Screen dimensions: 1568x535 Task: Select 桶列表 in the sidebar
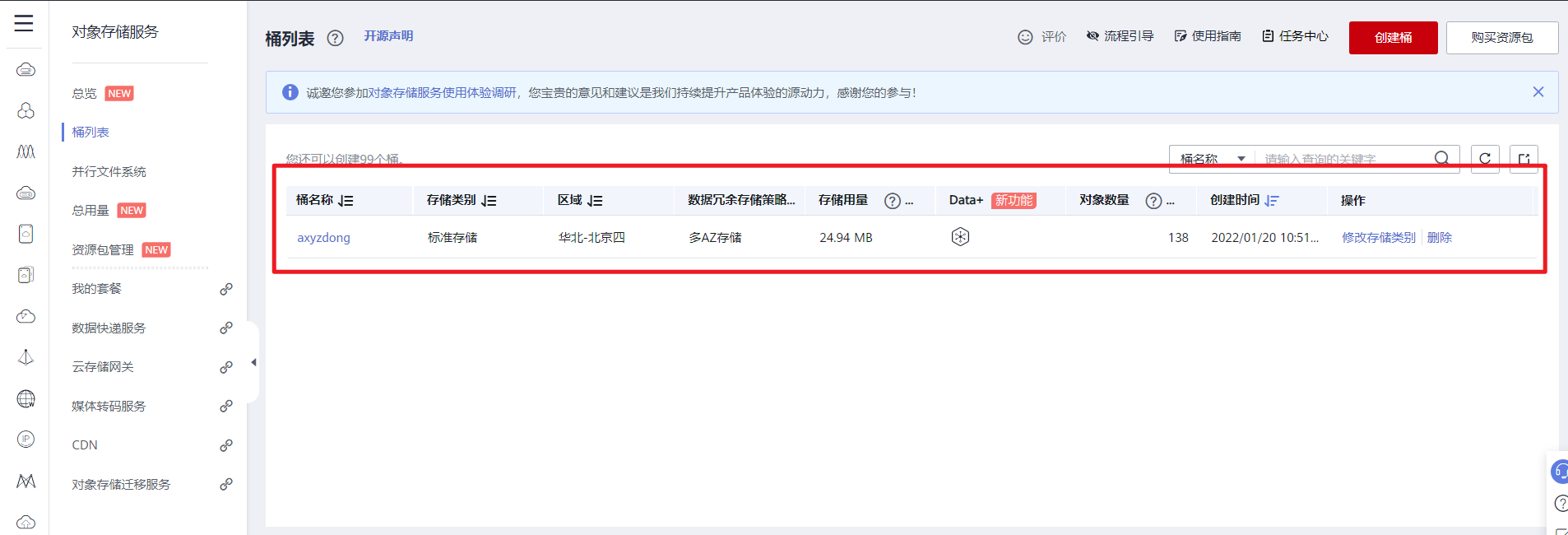coord(90,133)
